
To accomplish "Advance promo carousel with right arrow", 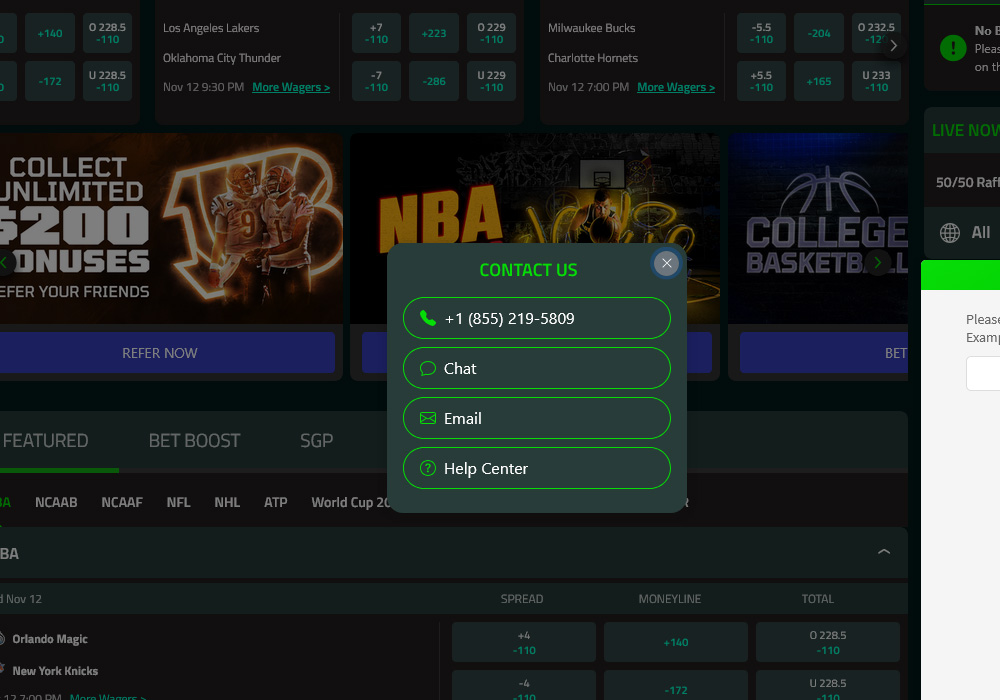I will pyautogui.click(x=877, y=263).
